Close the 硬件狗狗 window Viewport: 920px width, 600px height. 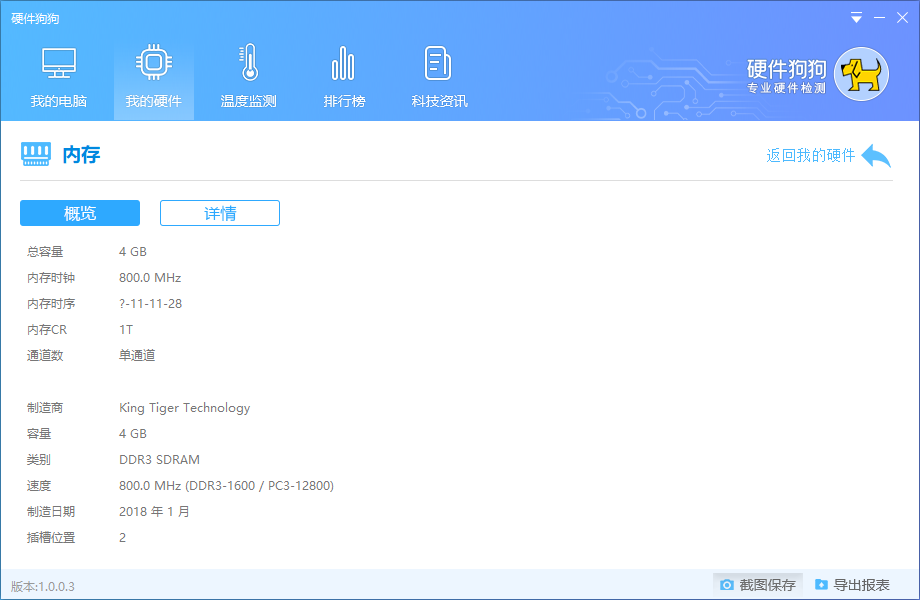(x=902, y=18)
